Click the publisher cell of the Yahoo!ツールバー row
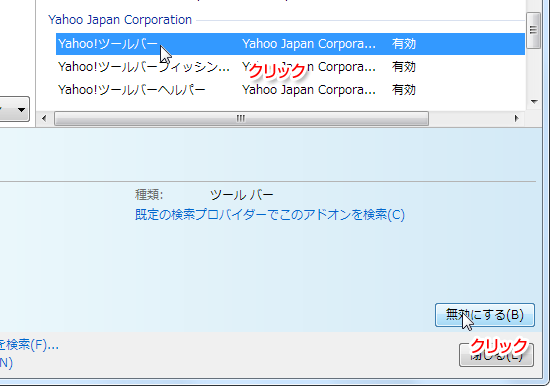Viewport: 550px width, 386px height. tap(309, 44)
